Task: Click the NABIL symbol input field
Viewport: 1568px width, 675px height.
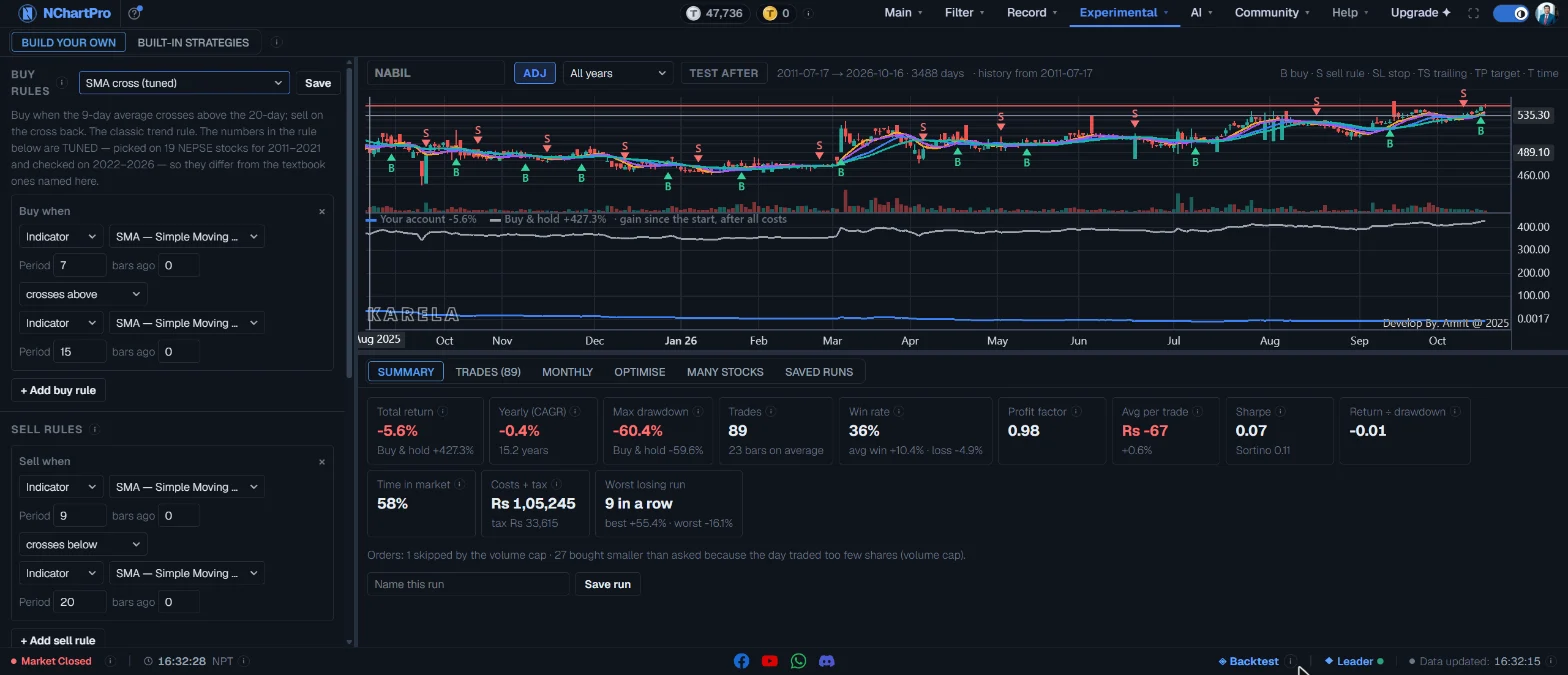Action: point(436,73)
